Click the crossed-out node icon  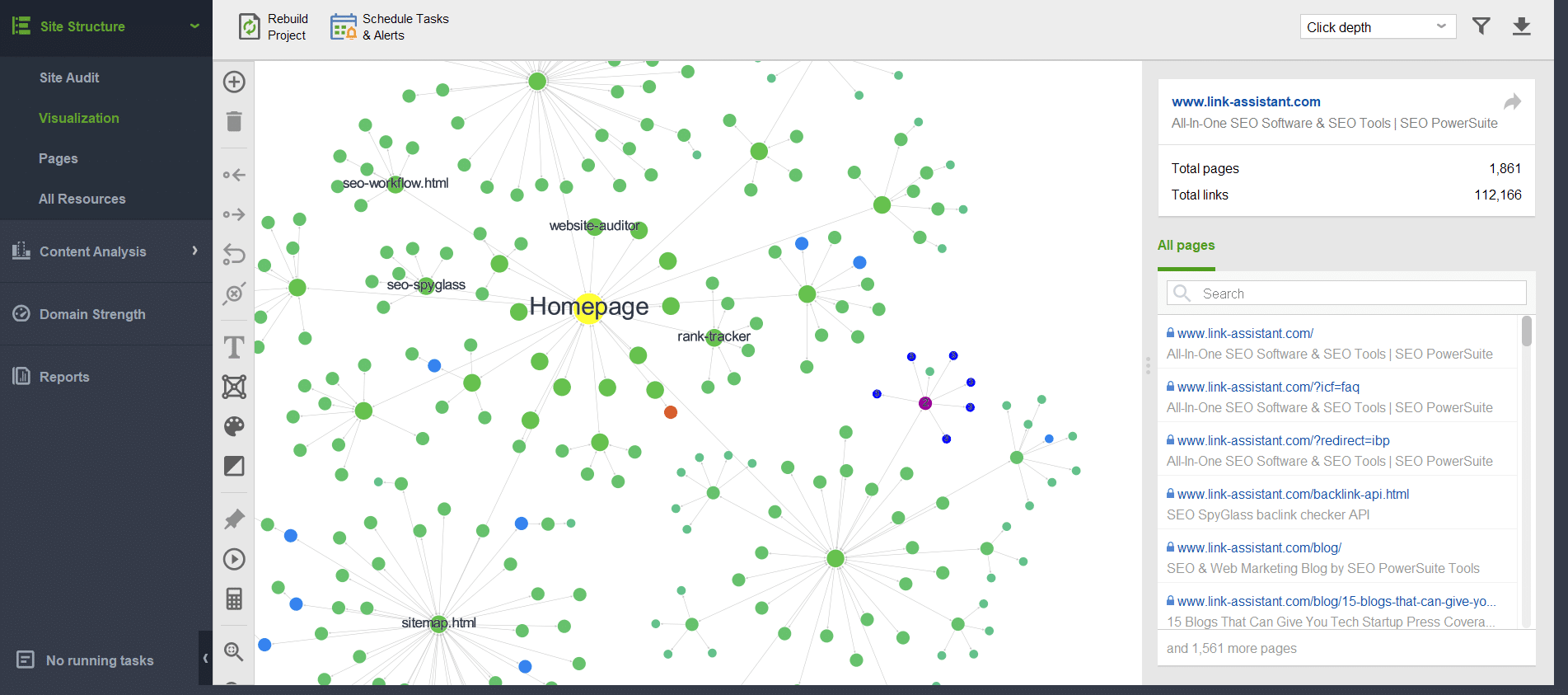pyautogui.click(x=234, y=293)
